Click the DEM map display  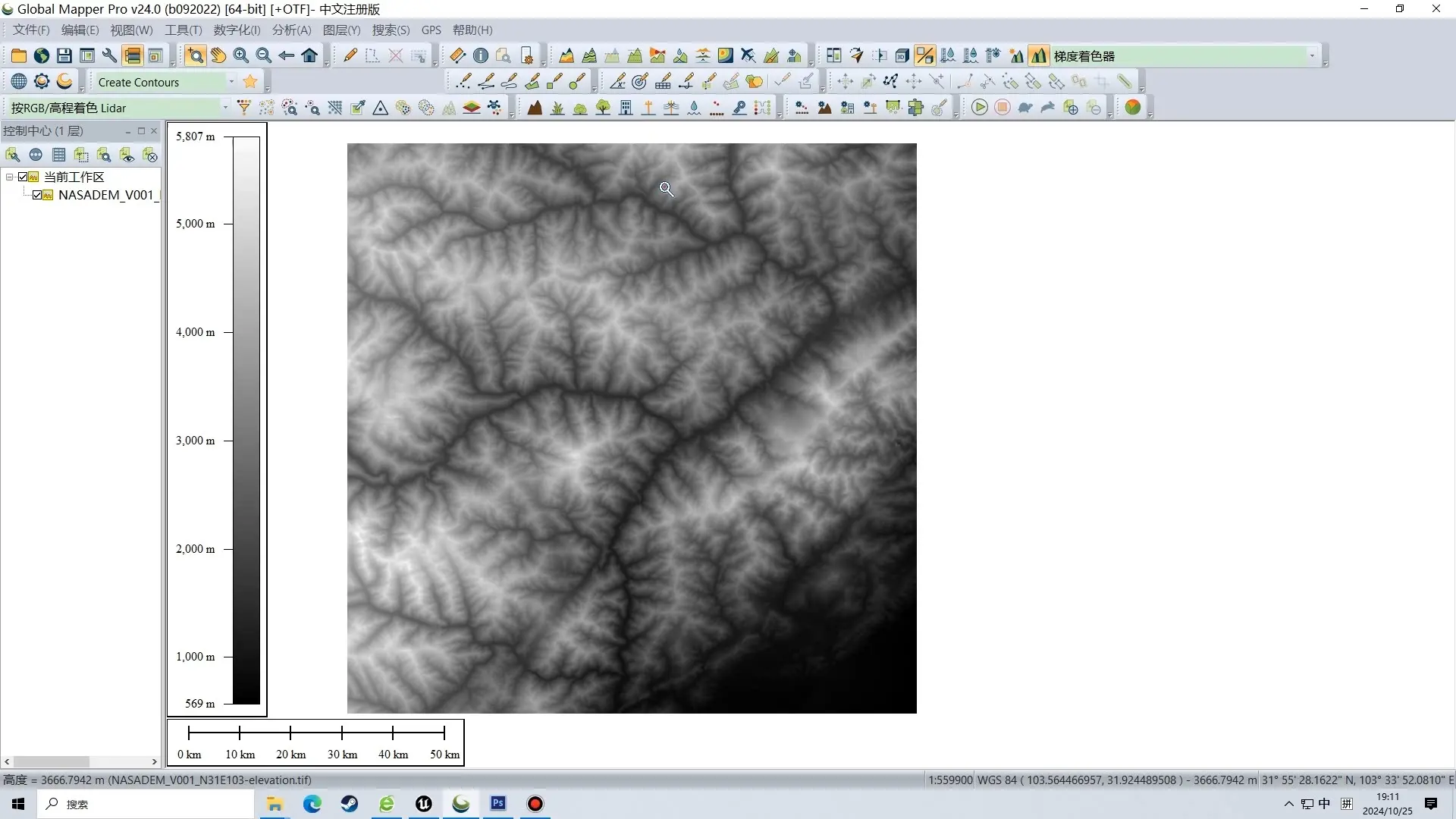632,428
